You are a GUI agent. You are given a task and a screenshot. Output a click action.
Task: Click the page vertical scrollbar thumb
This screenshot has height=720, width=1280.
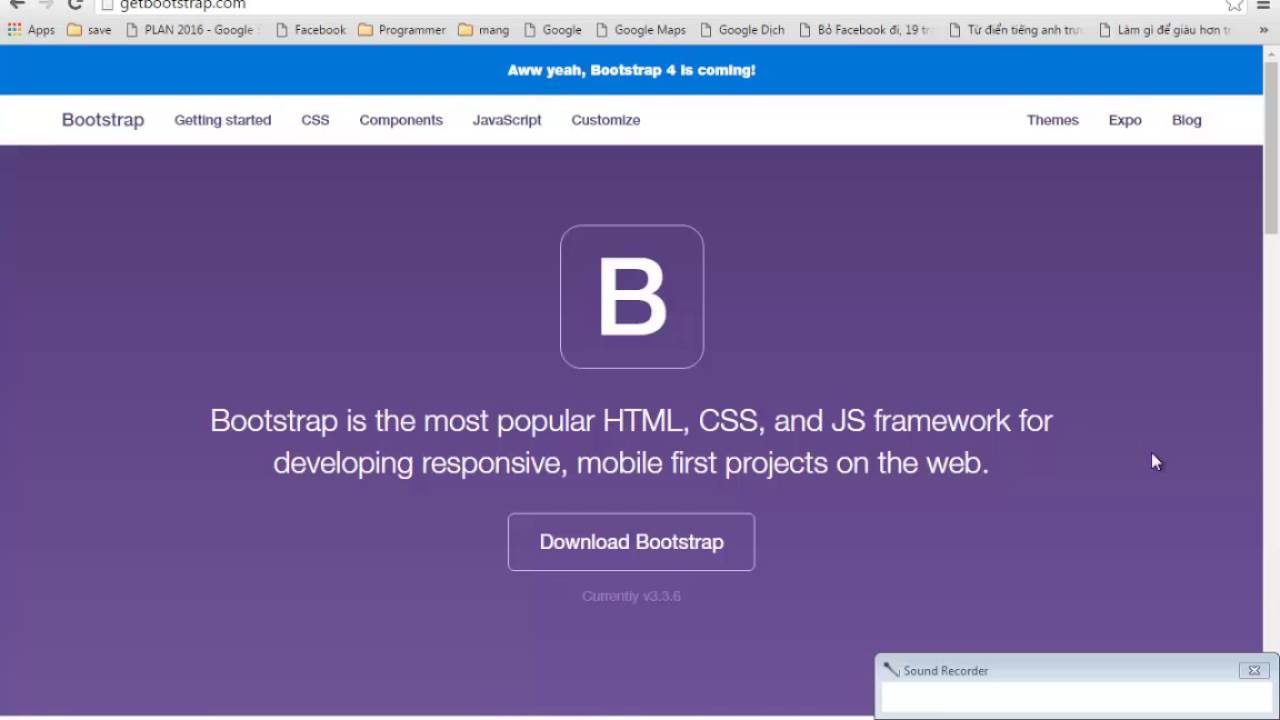1271,149
